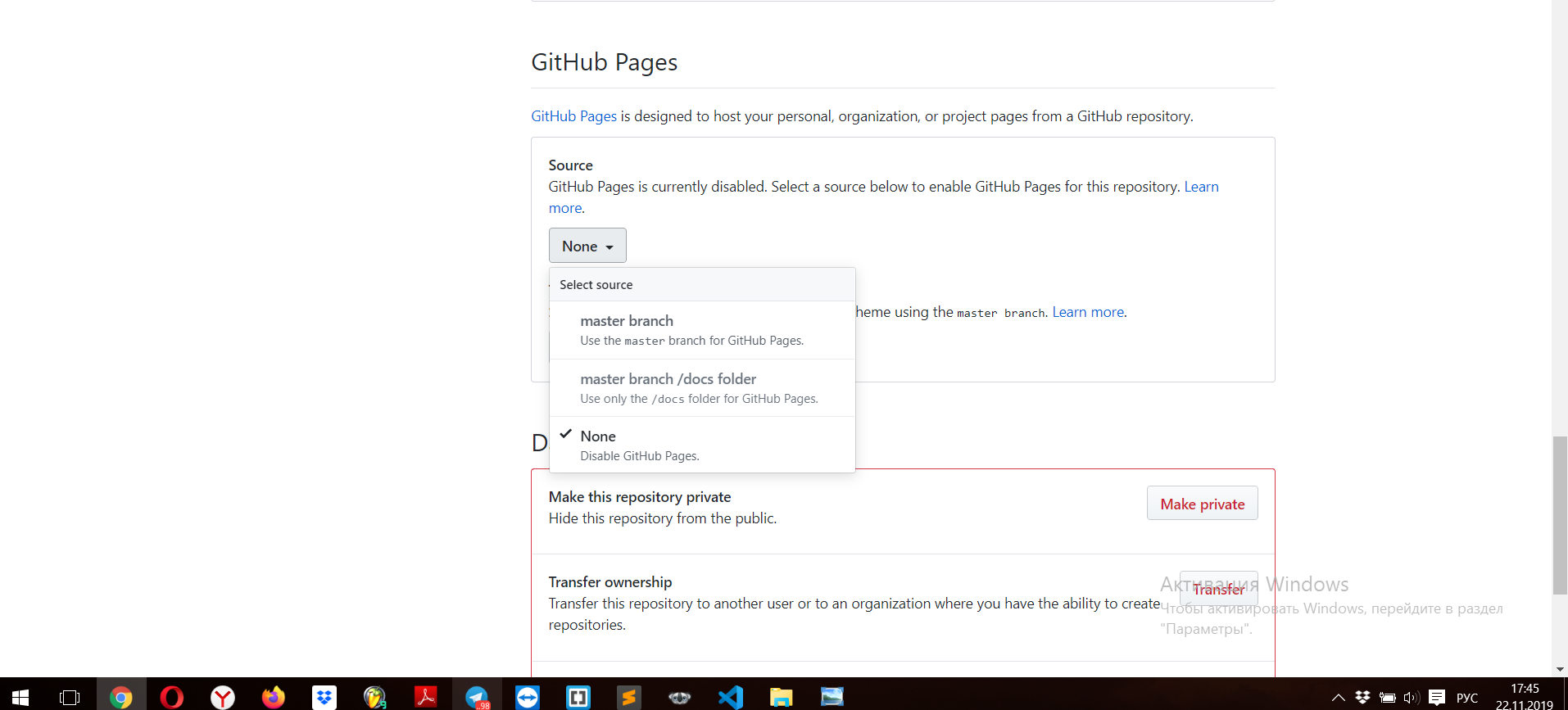Click the Transfer ownership button
The height and width of the screenshot is (710, 1568).
click(1218, 589)
